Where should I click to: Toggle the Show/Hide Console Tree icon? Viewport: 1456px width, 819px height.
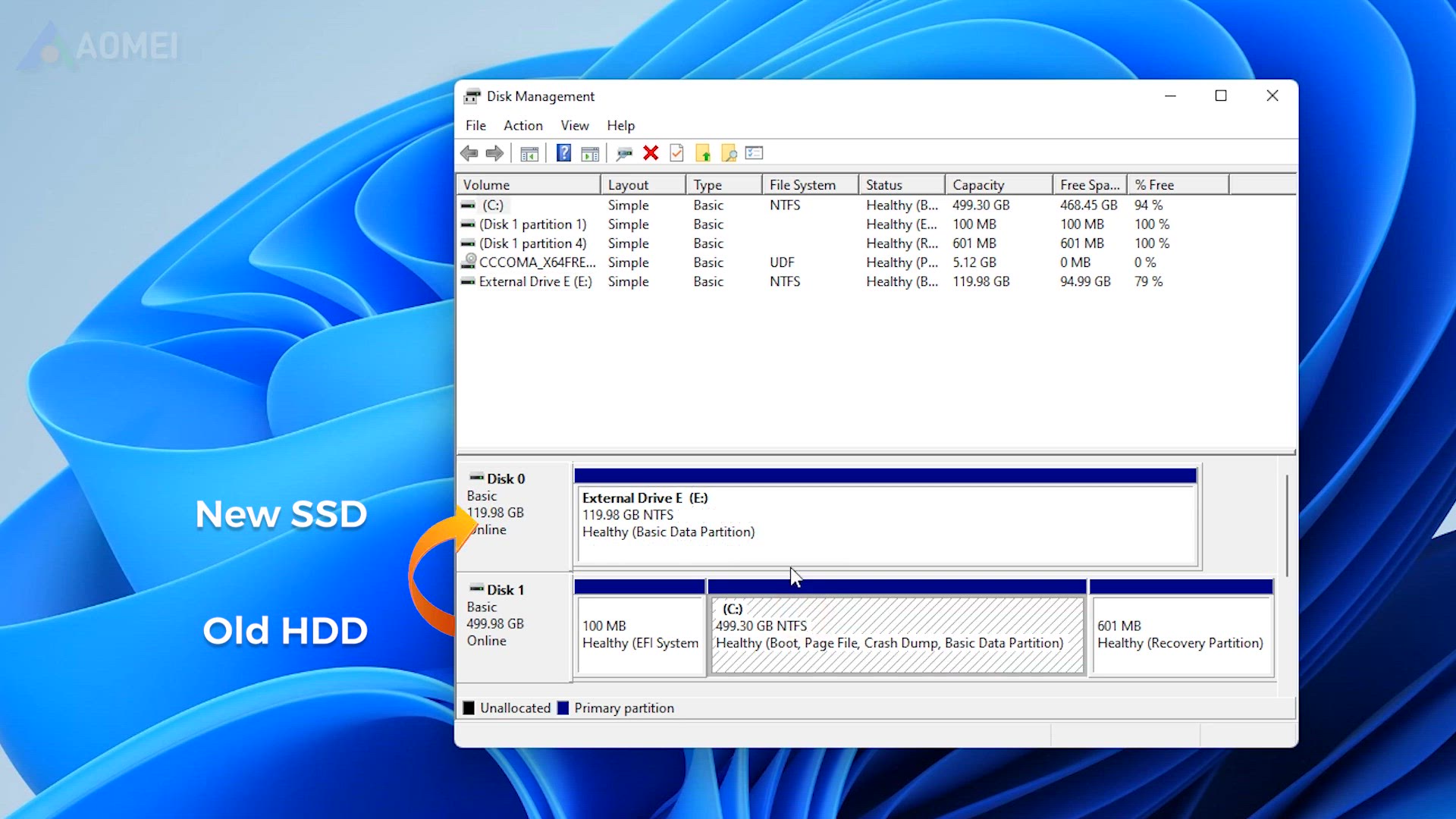point(529,153)
